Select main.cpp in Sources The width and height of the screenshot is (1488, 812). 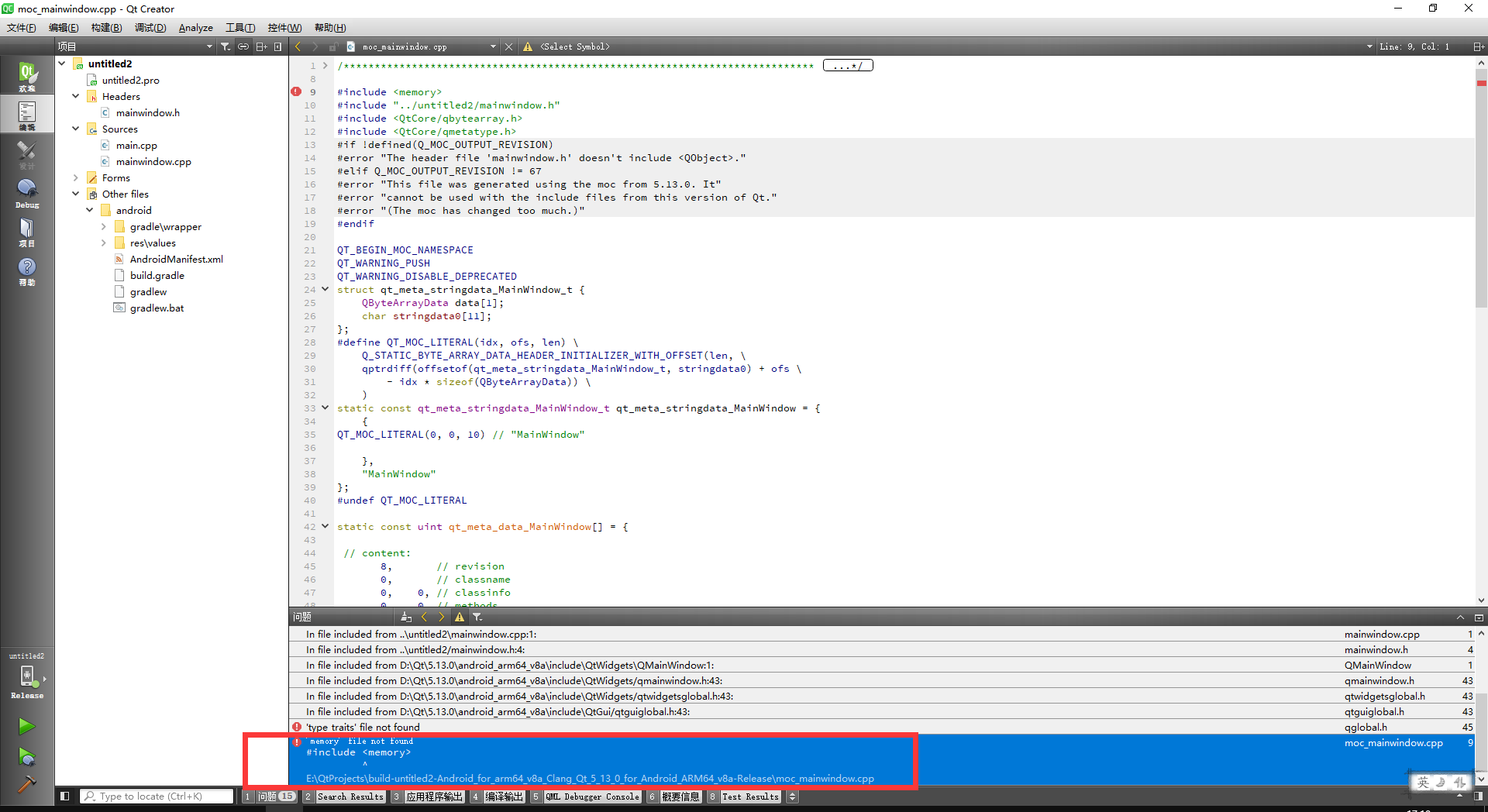tap(136, 145)
